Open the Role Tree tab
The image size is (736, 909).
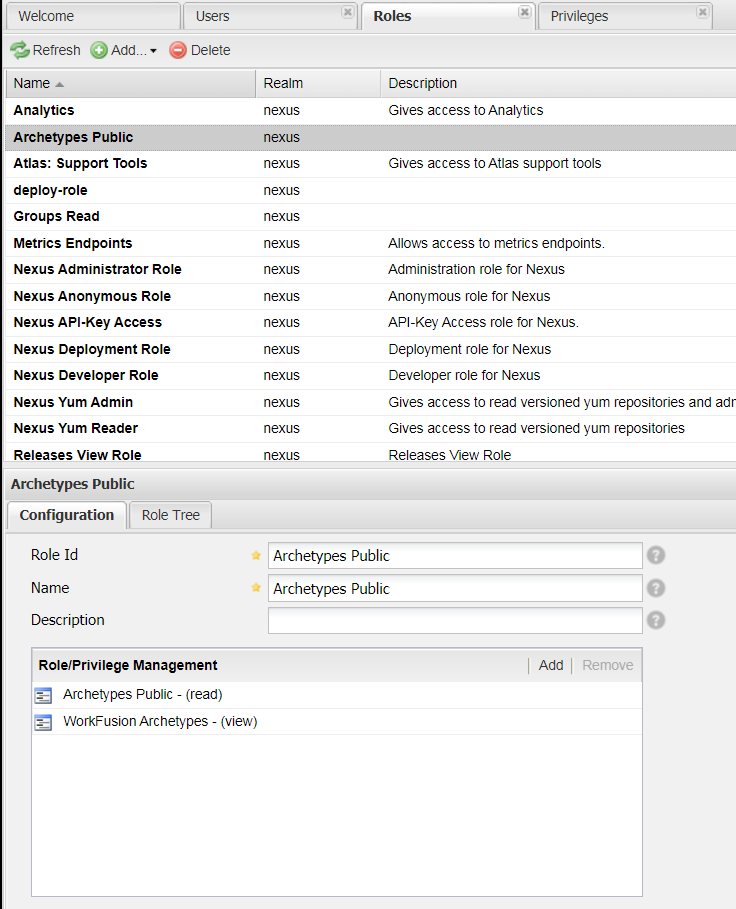[x=170, y=515]
